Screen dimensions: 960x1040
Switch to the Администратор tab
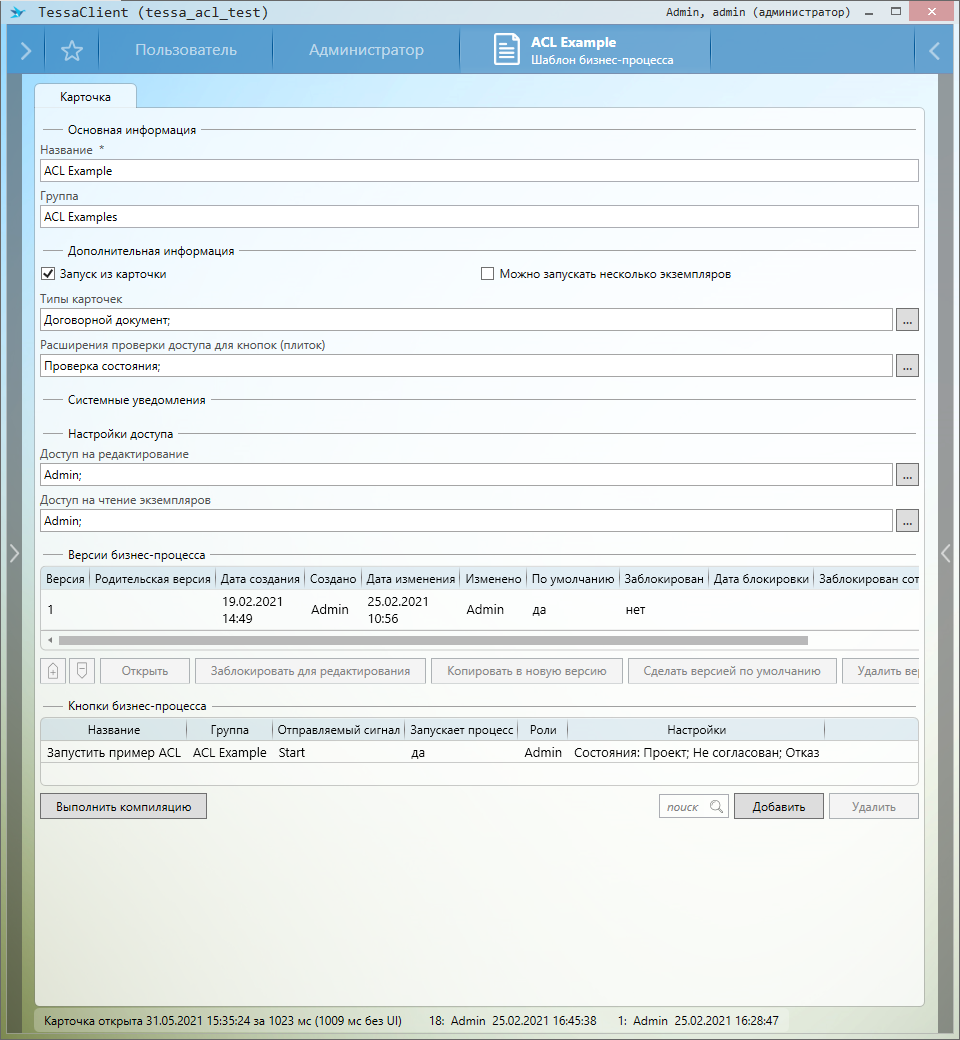[366, 51]
